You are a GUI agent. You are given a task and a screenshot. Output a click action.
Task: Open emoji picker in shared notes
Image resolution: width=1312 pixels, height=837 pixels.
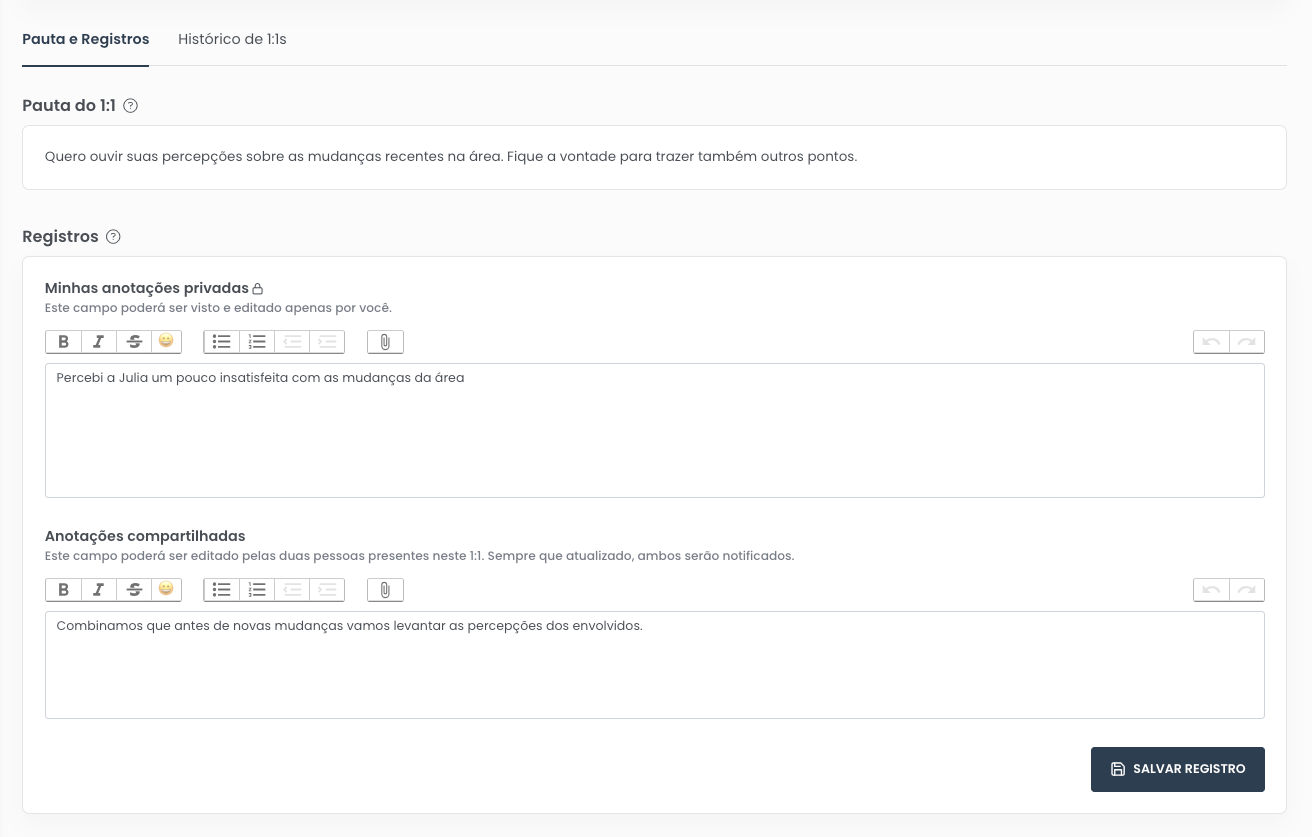pyautogui.click(x=166, y=589)
